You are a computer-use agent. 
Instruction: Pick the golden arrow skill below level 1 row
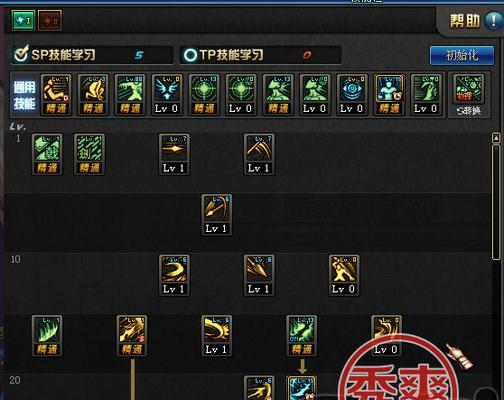click(217, 215)
